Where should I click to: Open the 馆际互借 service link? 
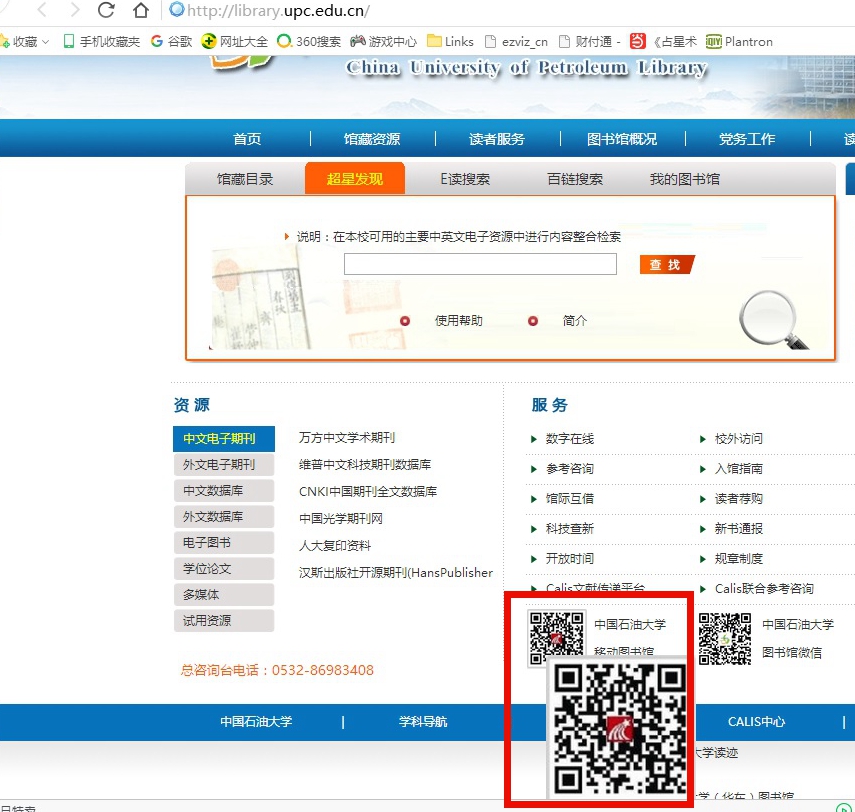[x=569, y=498]
